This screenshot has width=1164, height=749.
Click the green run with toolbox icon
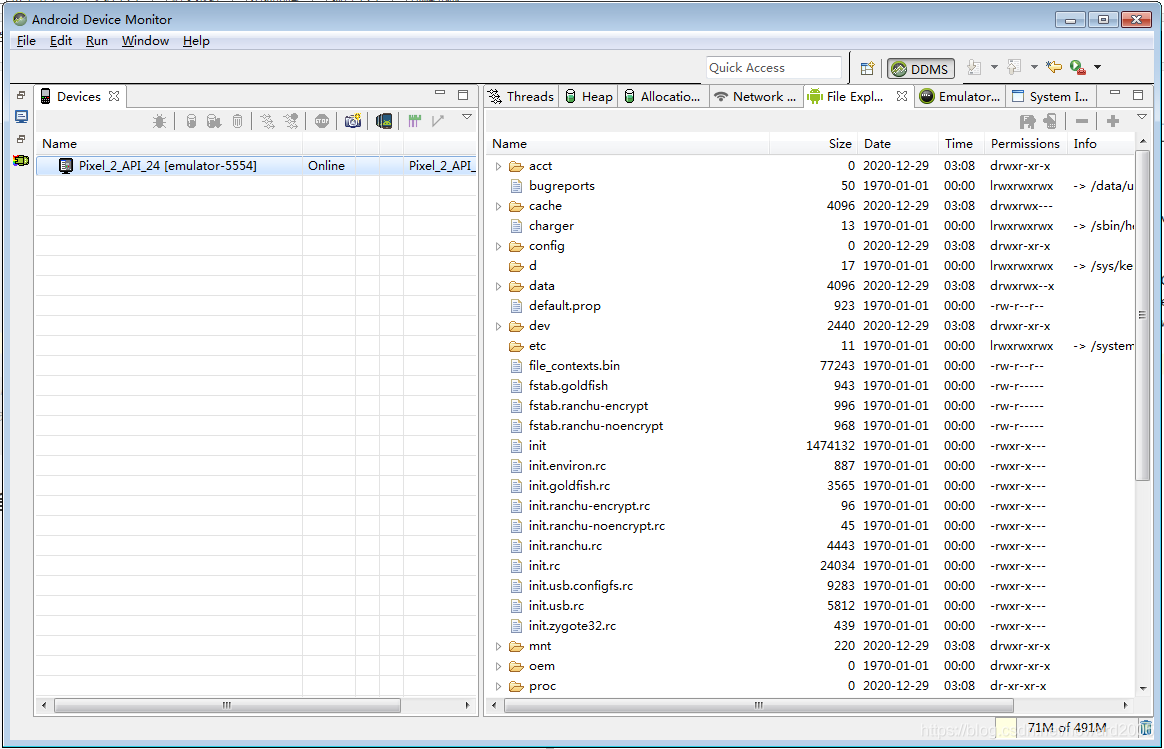pos(1078,68)
